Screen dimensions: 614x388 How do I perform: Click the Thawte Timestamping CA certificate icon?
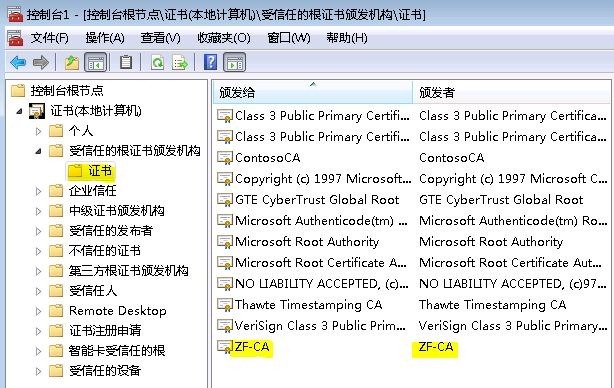[225, 305]
